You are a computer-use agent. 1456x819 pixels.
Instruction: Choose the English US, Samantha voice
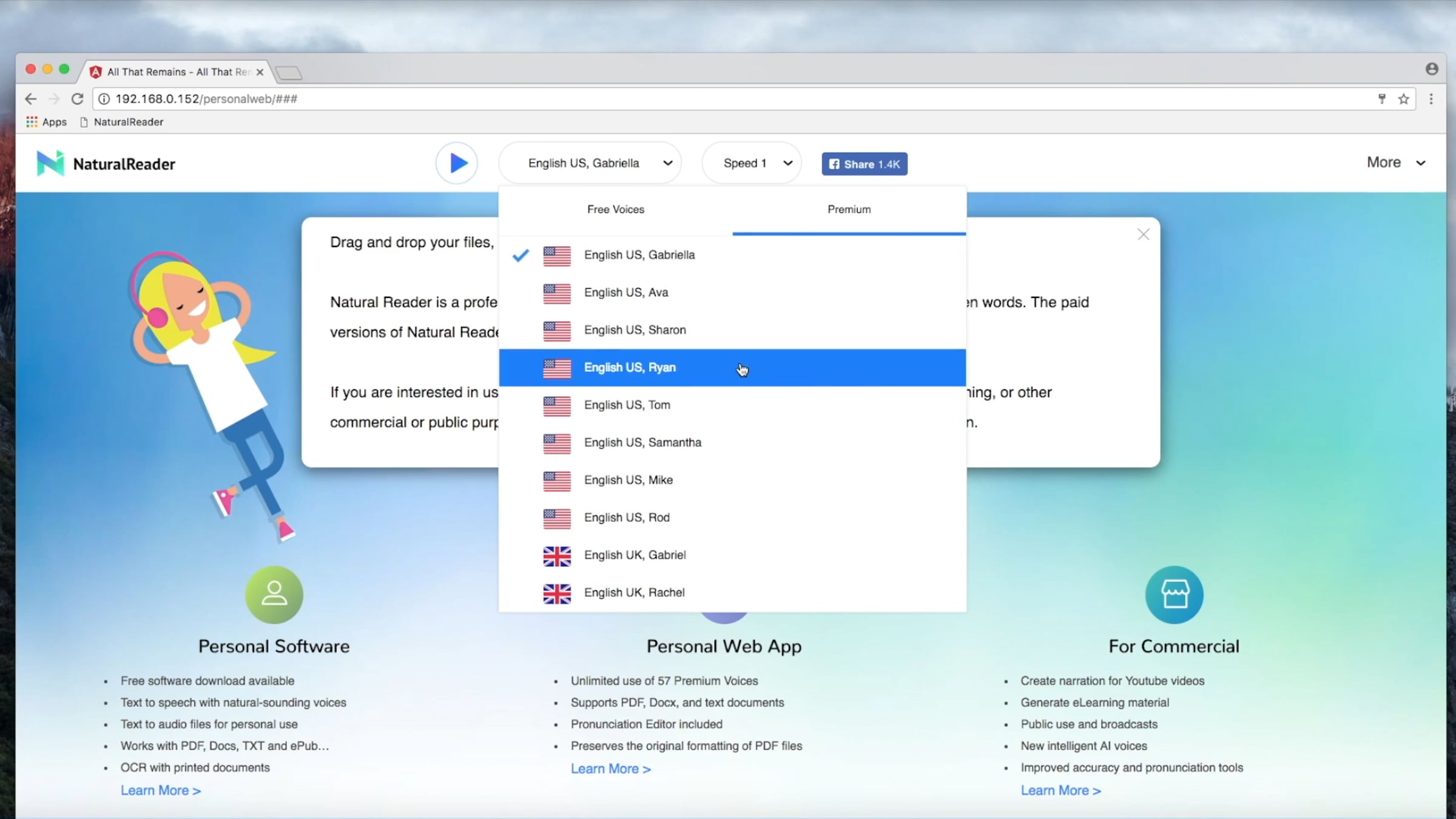point(732,443)
